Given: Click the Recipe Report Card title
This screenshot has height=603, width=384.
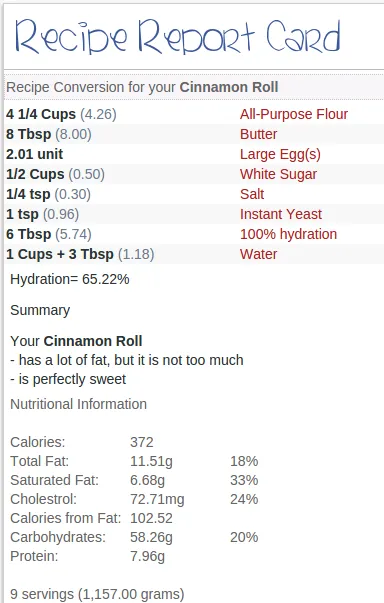Looking at the screenshot, I should (178, 37).
